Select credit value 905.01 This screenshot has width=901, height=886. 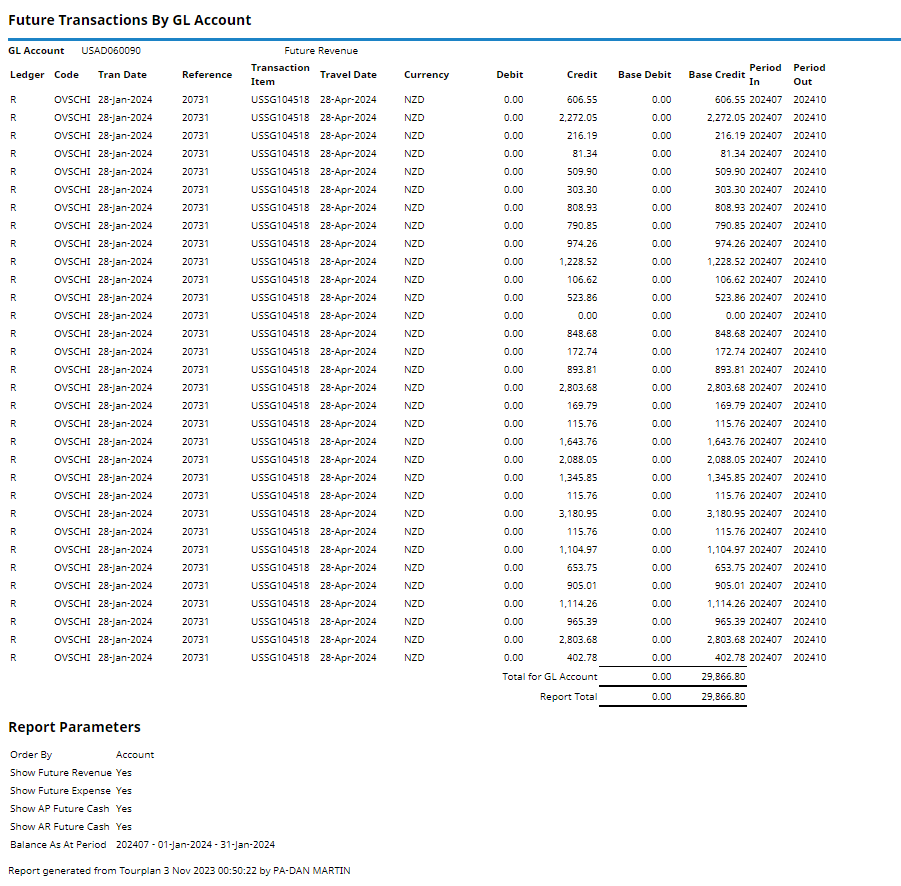click(x=582, y=585)
